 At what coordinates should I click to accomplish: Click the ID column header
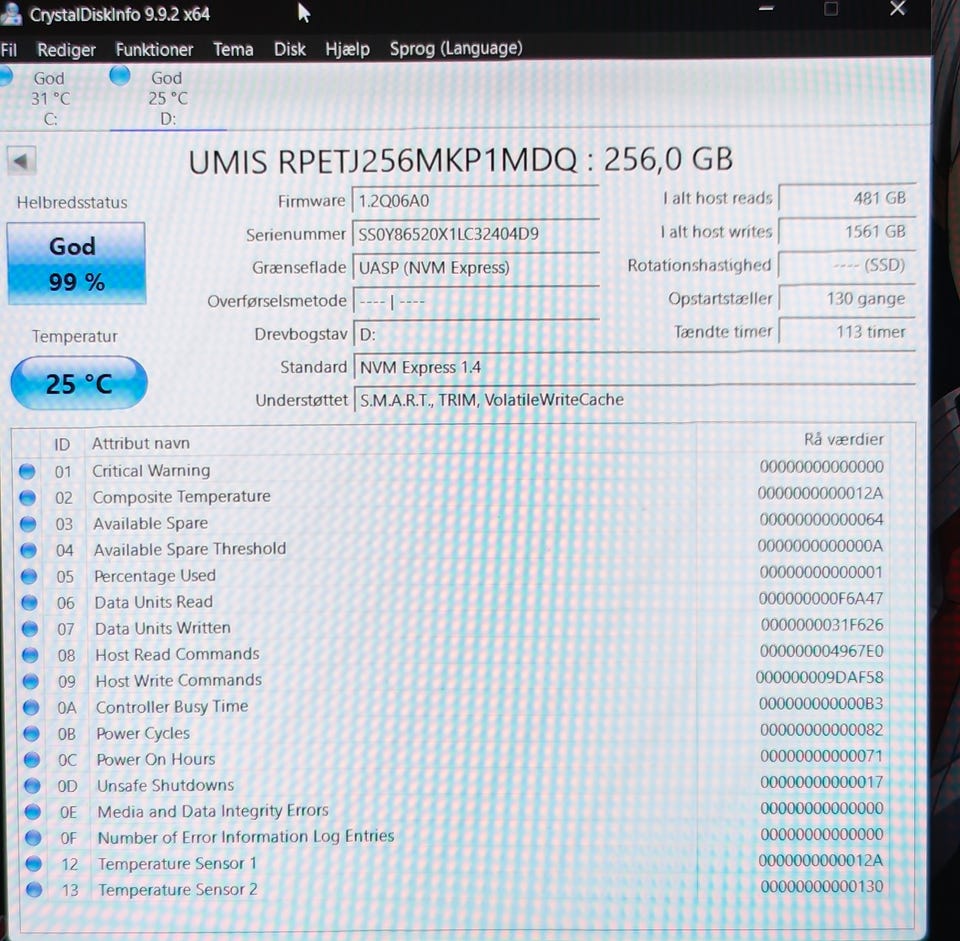[62, 444]
